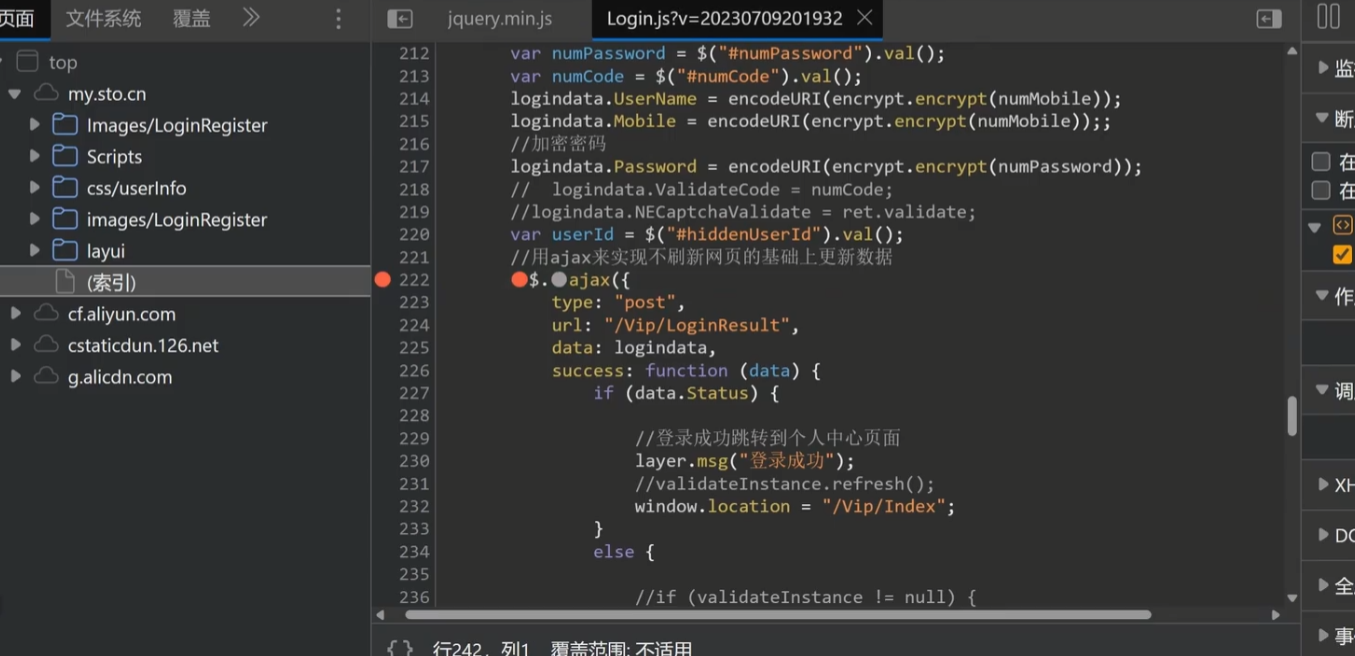Switch to the 文件系统 tab
Viewport: 1355px width, 656px height.
click(x=104, y=18)
